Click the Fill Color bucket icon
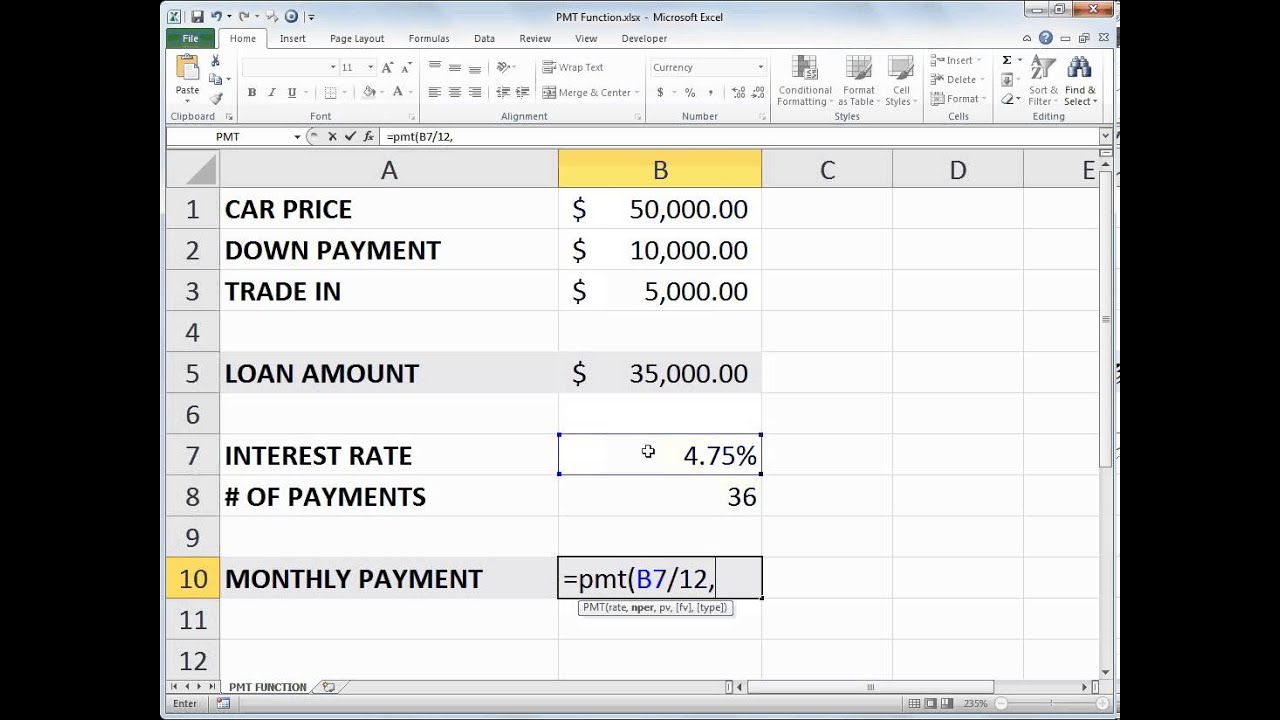The height and width of the screenshot is (720, 1280). pos(368,92)
